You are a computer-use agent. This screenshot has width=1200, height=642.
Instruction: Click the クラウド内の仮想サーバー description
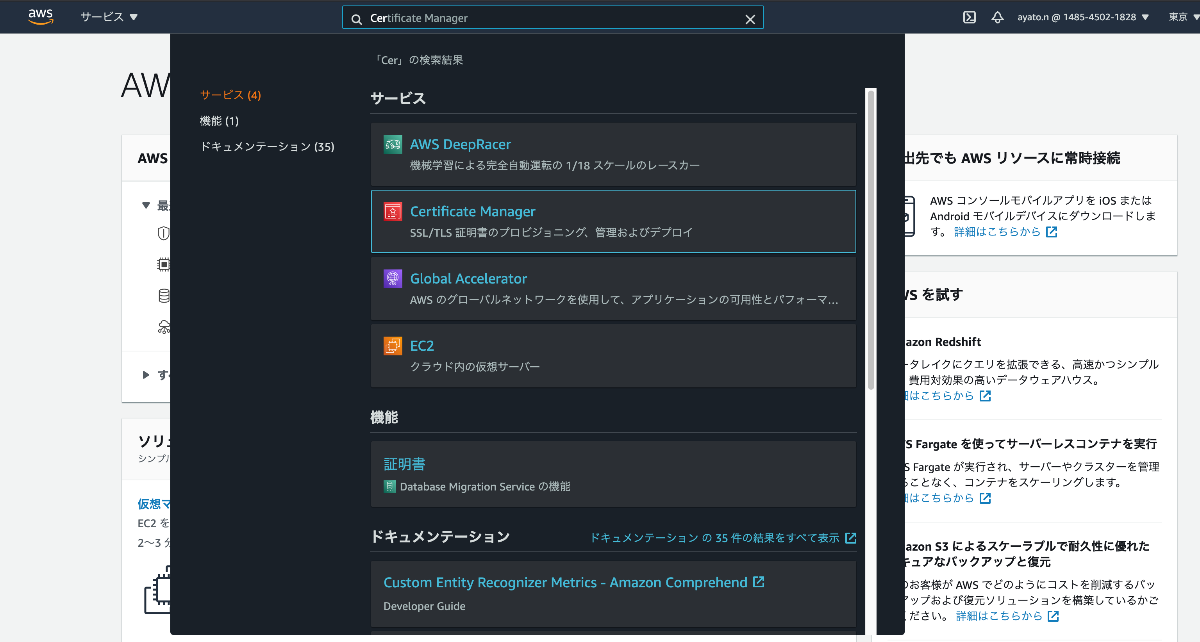pyautogui.click(x=475, y=367)
